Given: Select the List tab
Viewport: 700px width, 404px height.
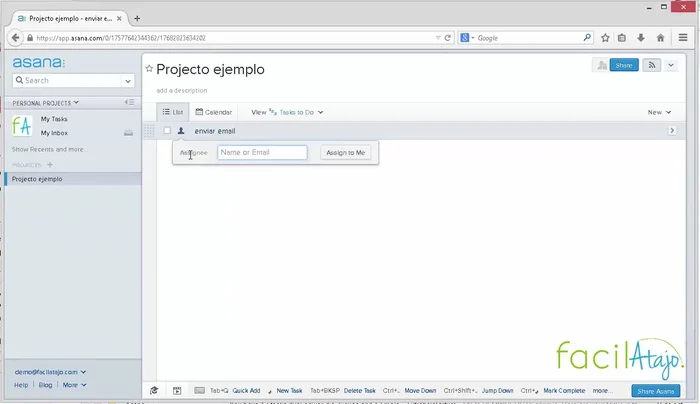Looking at the screenshot, I should coord(173,112).
